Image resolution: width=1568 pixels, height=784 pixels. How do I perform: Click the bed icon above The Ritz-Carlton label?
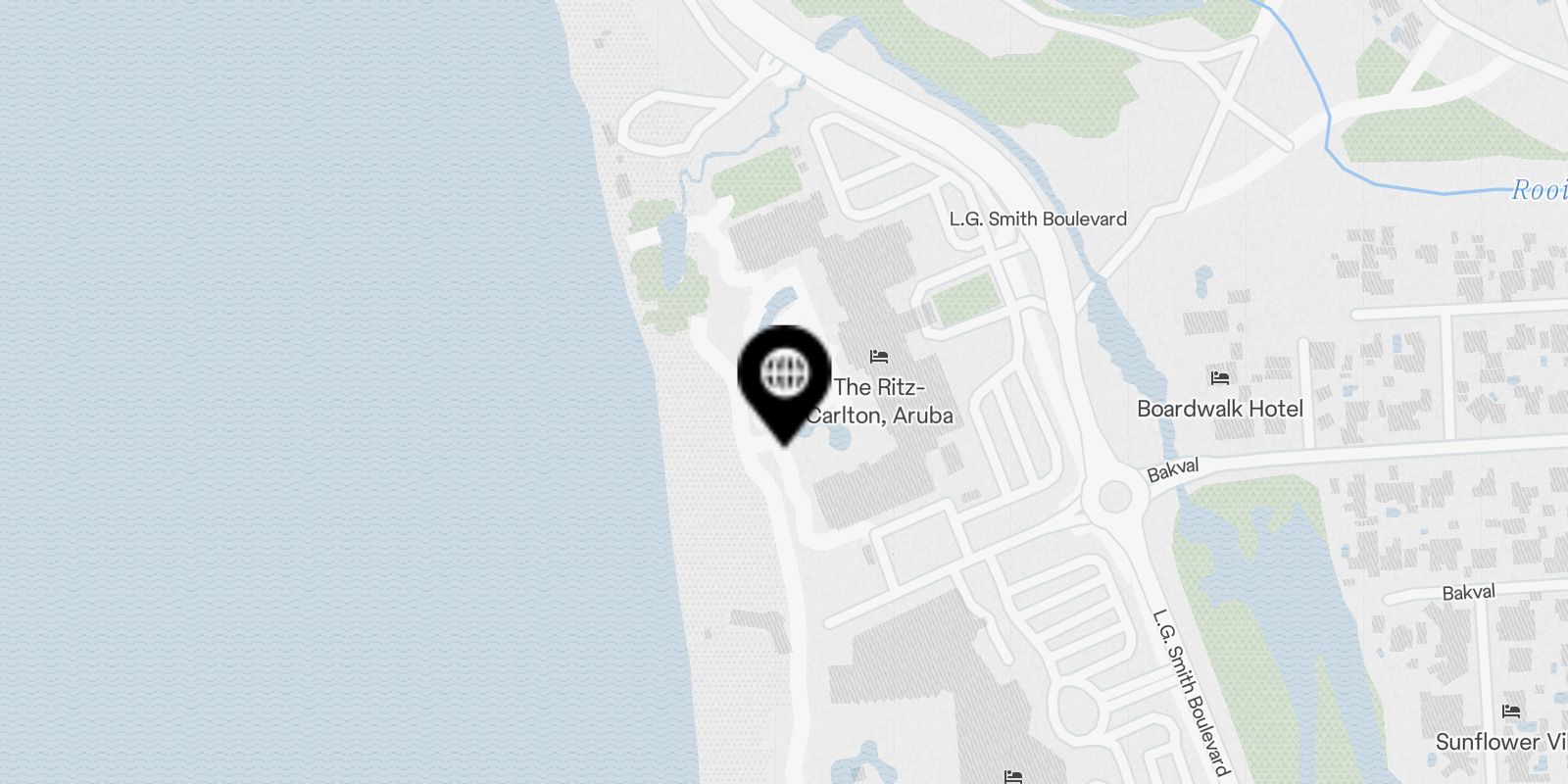tap(879, 357)
